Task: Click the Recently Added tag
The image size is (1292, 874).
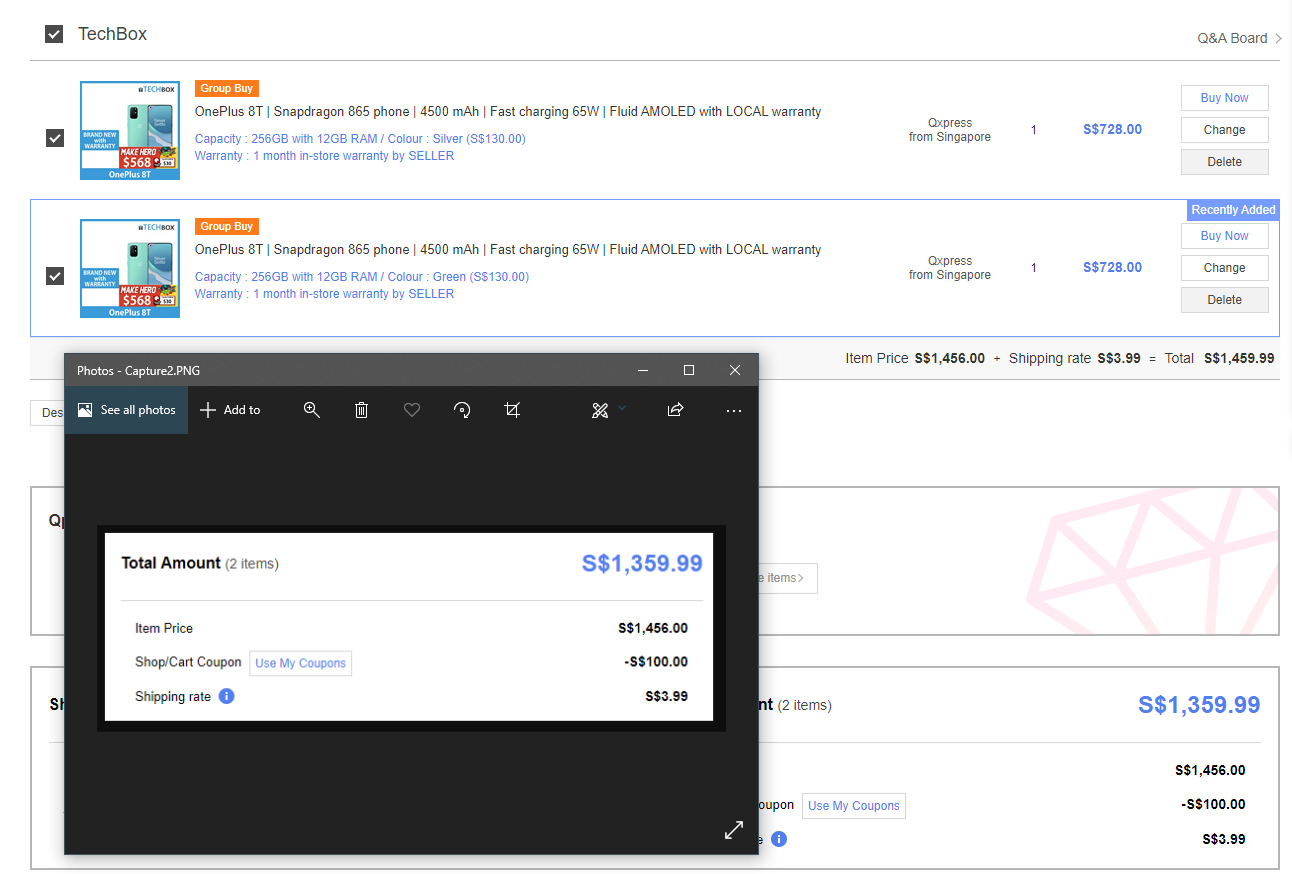Action: point(1233,210)
